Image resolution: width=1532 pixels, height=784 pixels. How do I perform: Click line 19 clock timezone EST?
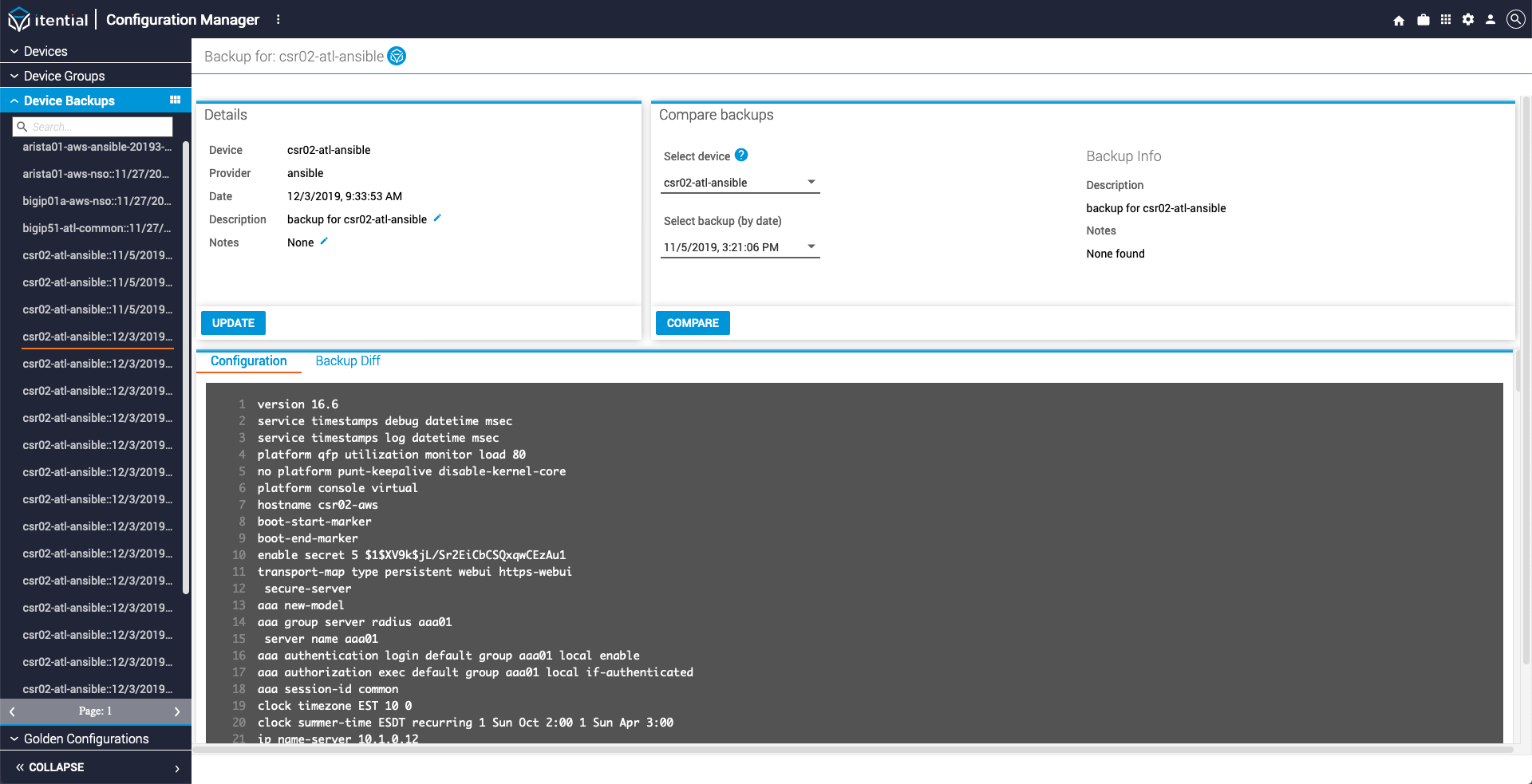click(x=334, y=706)
